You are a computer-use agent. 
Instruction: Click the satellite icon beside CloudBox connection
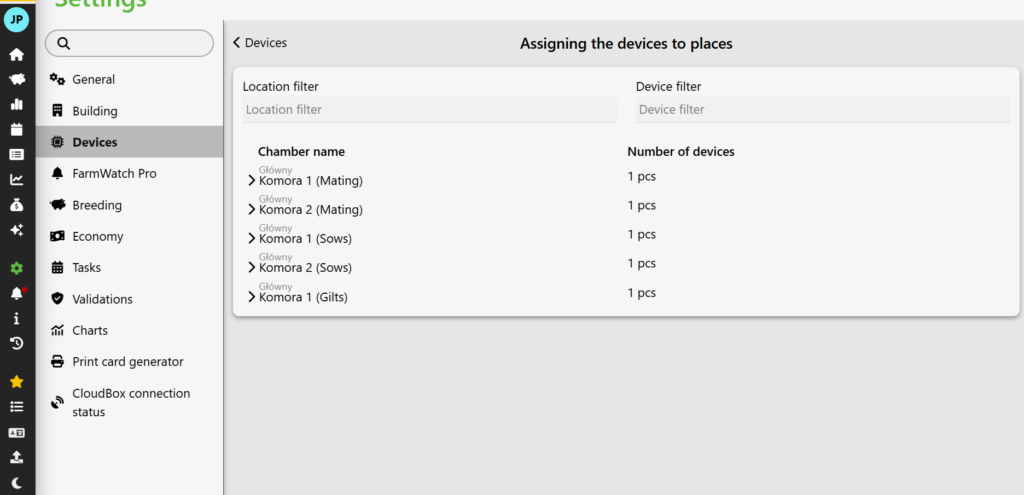pyautogui.click(x=57, y=403)
